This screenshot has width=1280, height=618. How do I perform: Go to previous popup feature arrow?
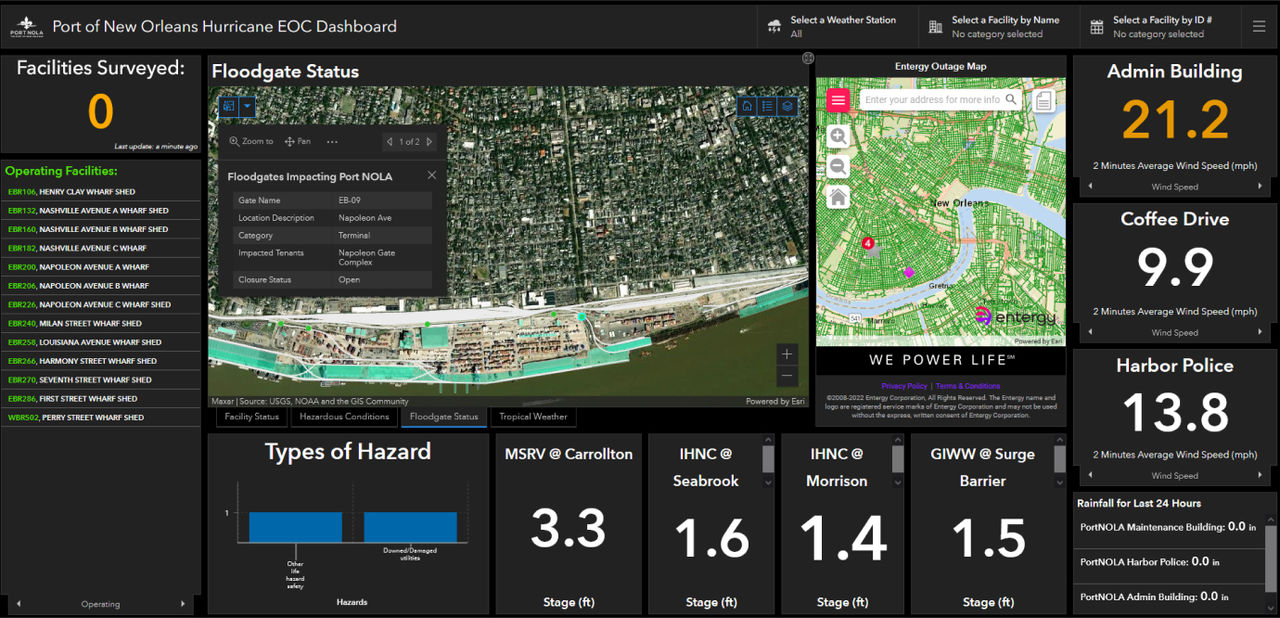[x=390, y=142]
